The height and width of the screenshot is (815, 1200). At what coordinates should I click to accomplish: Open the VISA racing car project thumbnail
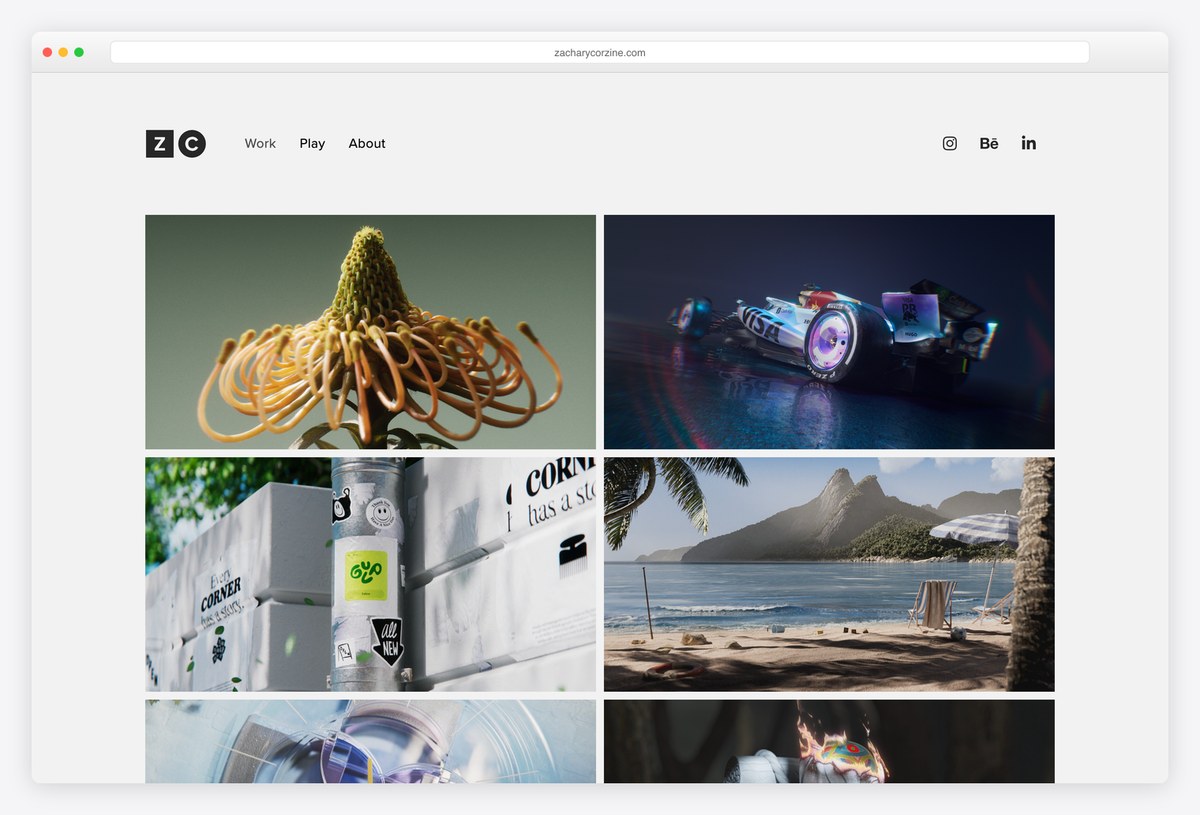[x=829, y=332]
